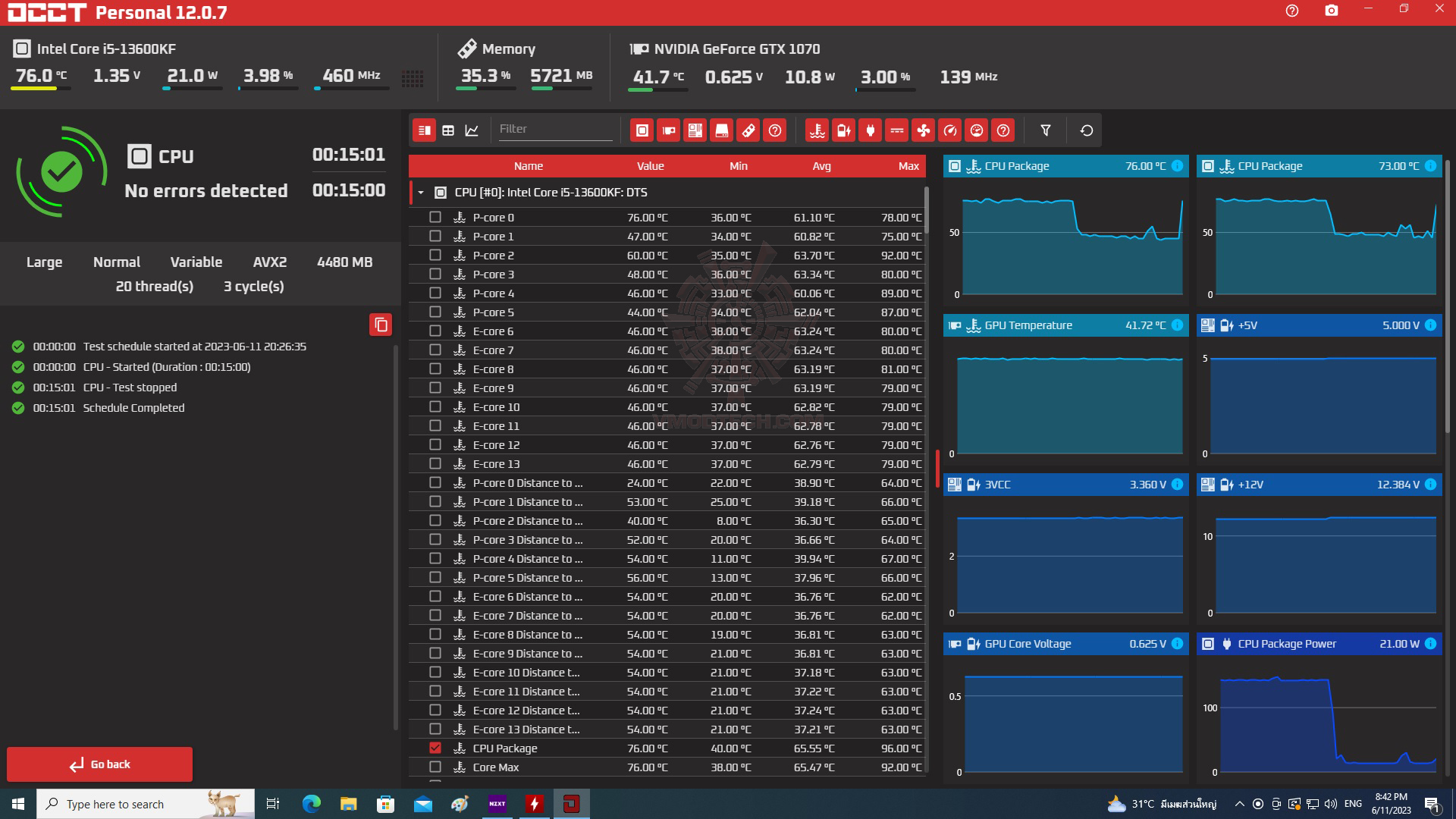1456x819 pixels.
Task: Open info for GPU Temperature graph
Action: click(x=1177, y=325)
